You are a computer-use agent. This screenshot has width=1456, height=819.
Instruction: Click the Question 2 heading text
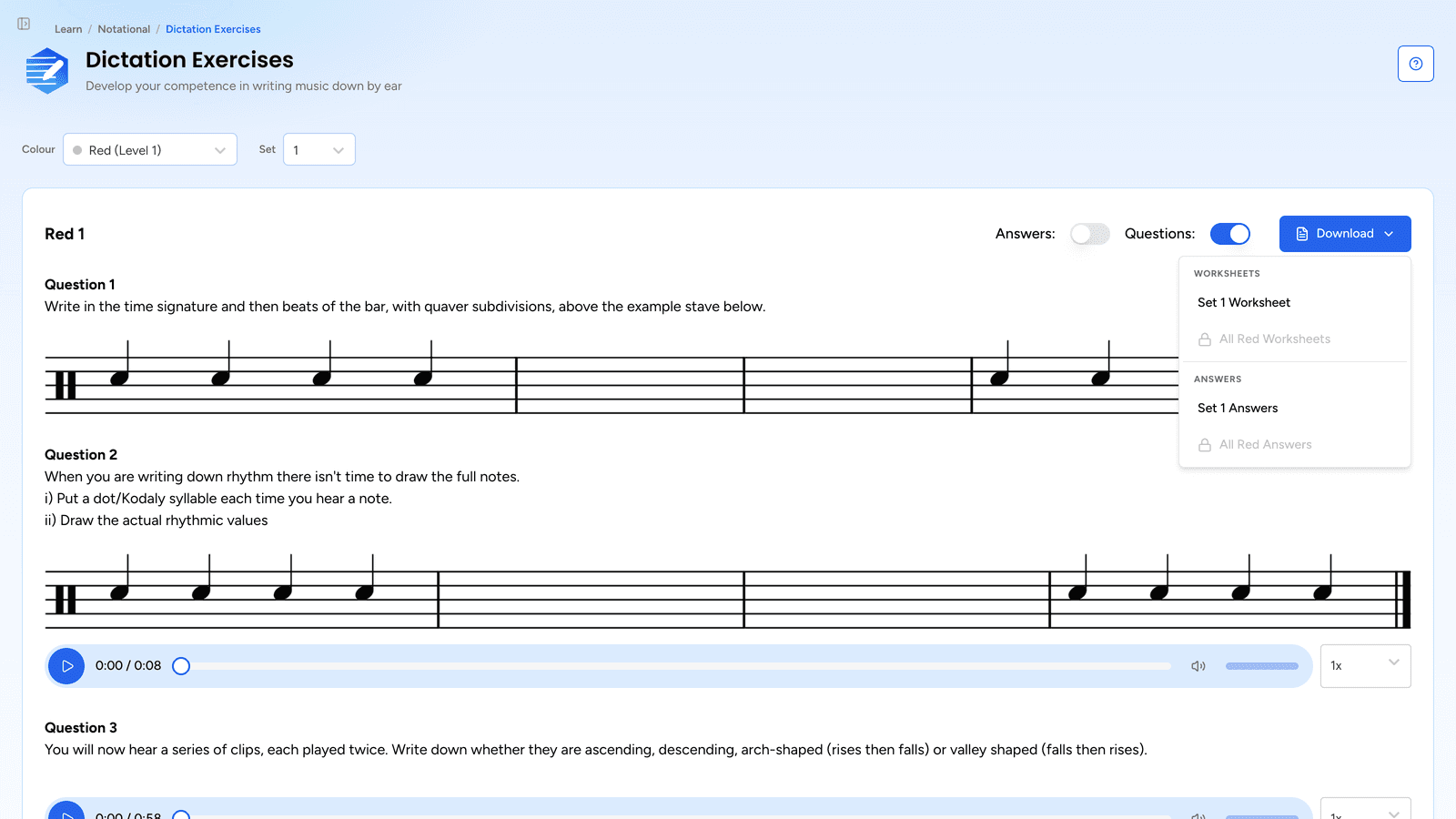pos(81,455)
